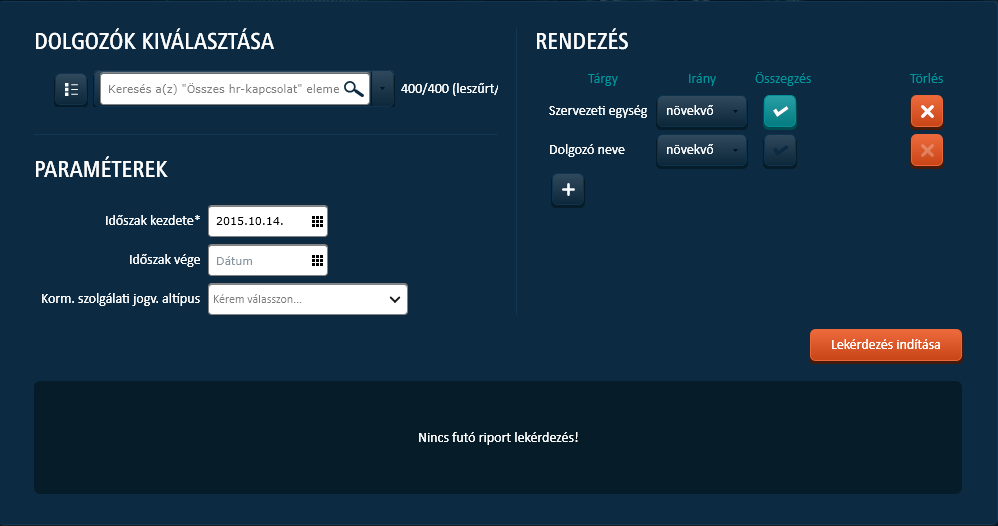The width and height of the screenshot is (998, 526).
Task: Start query with Lekérdezés indítása
Action: 885,345
